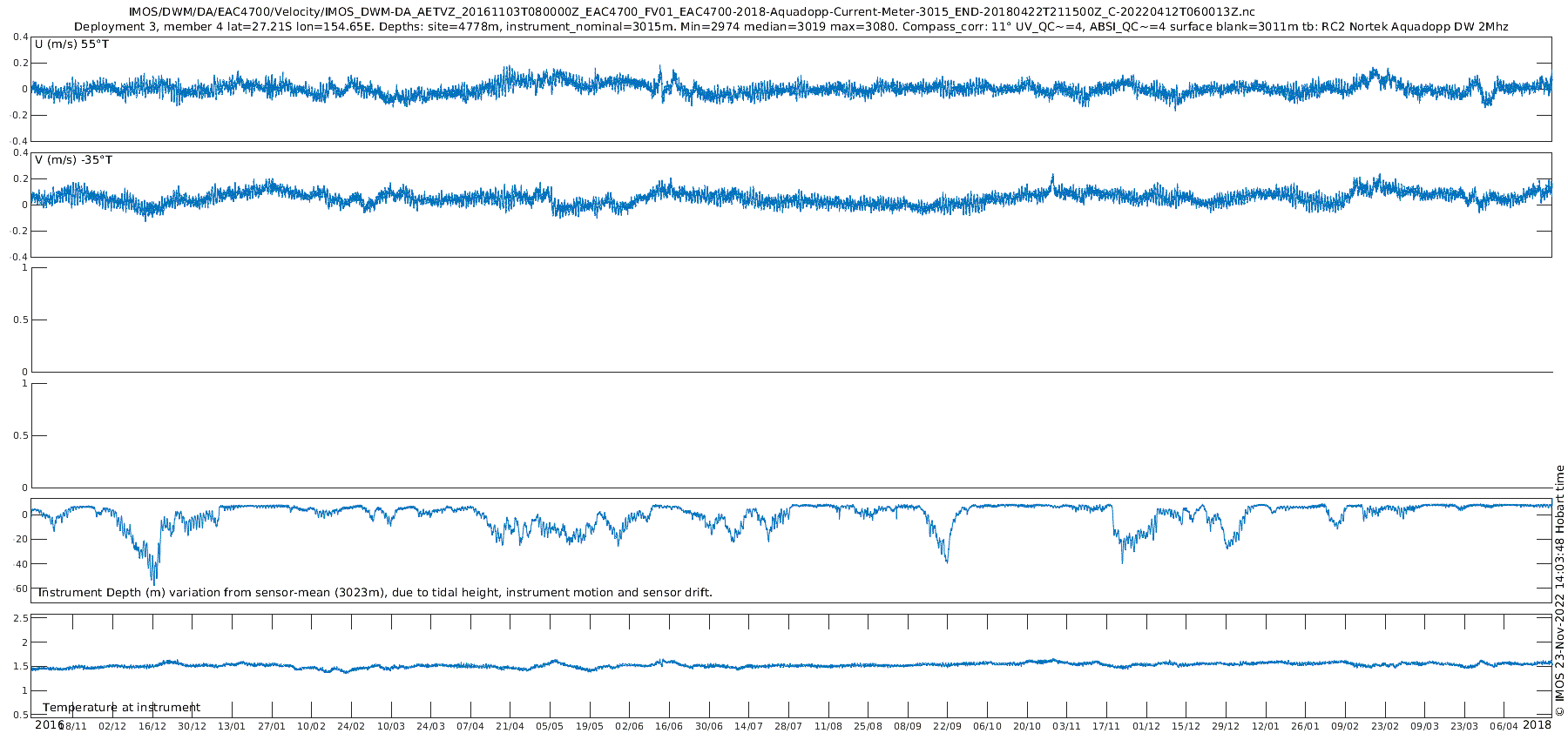
Task: Click the top '0.4' tick of U velocity plot
Action: pyautogui.click(x=20, y=37)
